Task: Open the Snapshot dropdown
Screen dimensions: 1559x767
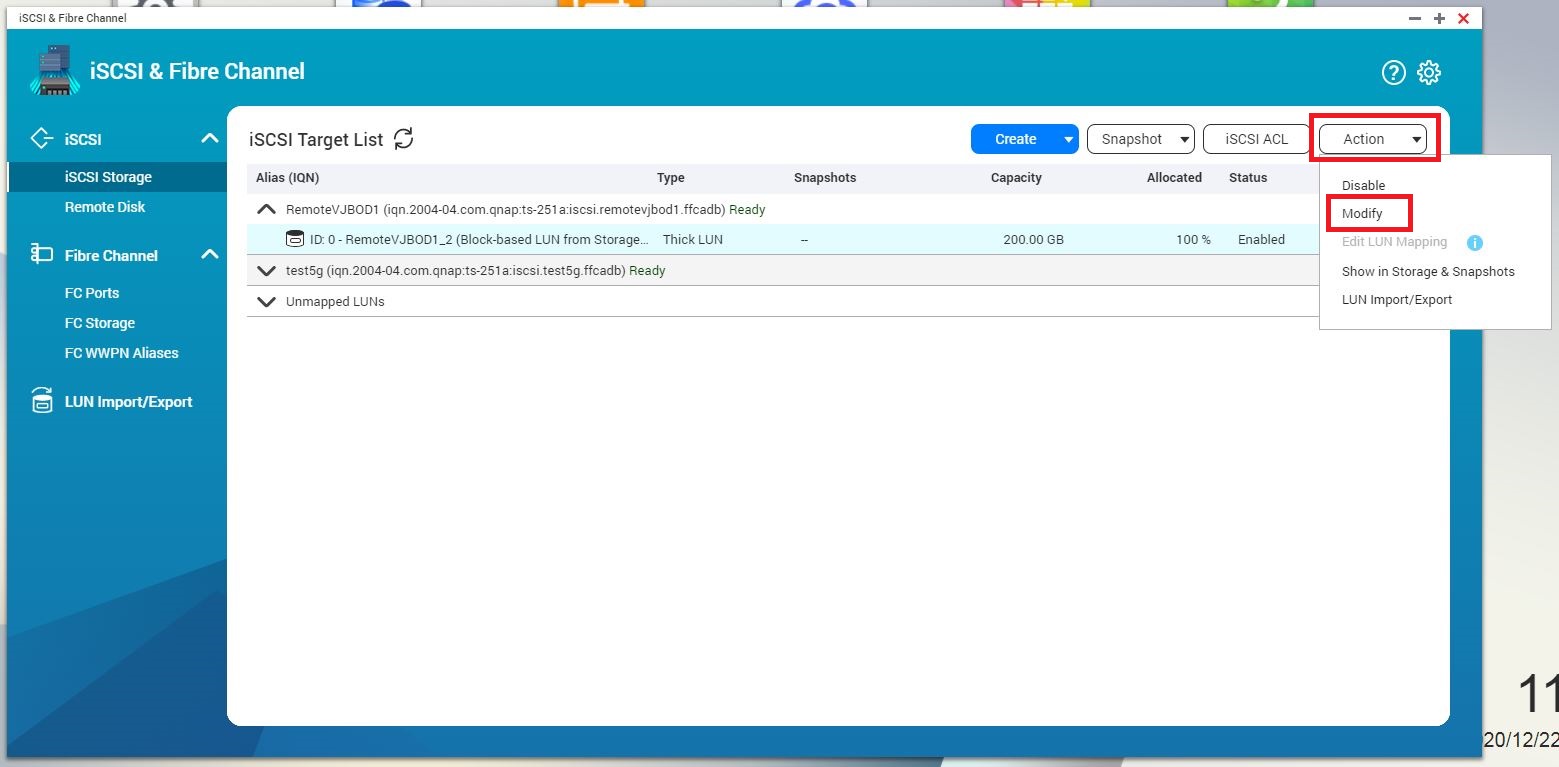Action: [1140, 139]
